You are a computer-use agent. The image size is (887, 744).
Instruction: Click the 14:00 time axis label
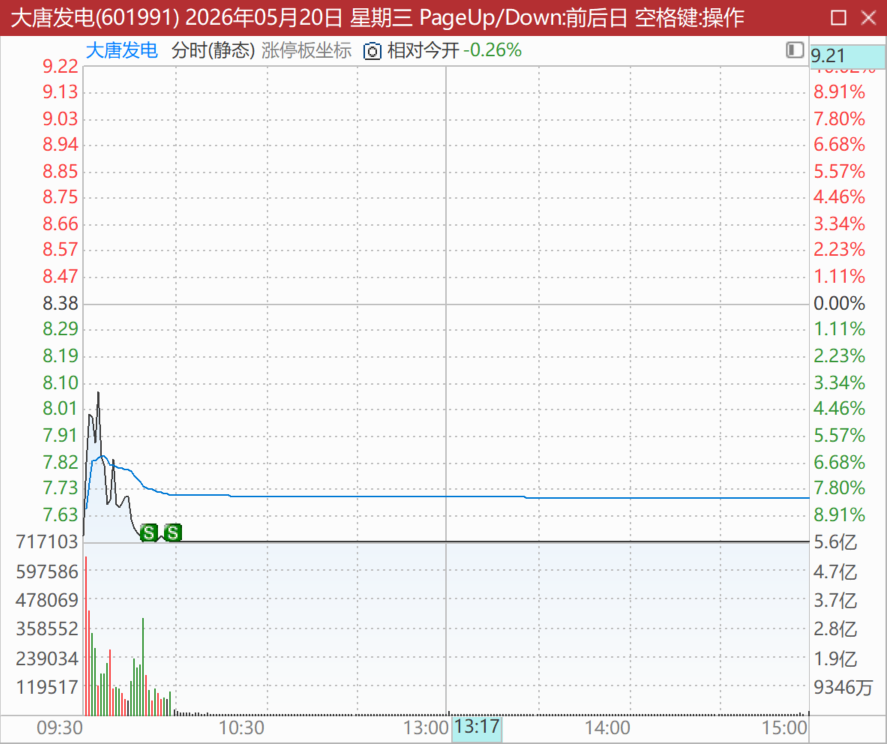pyautogui.click(x=608, y=728)
